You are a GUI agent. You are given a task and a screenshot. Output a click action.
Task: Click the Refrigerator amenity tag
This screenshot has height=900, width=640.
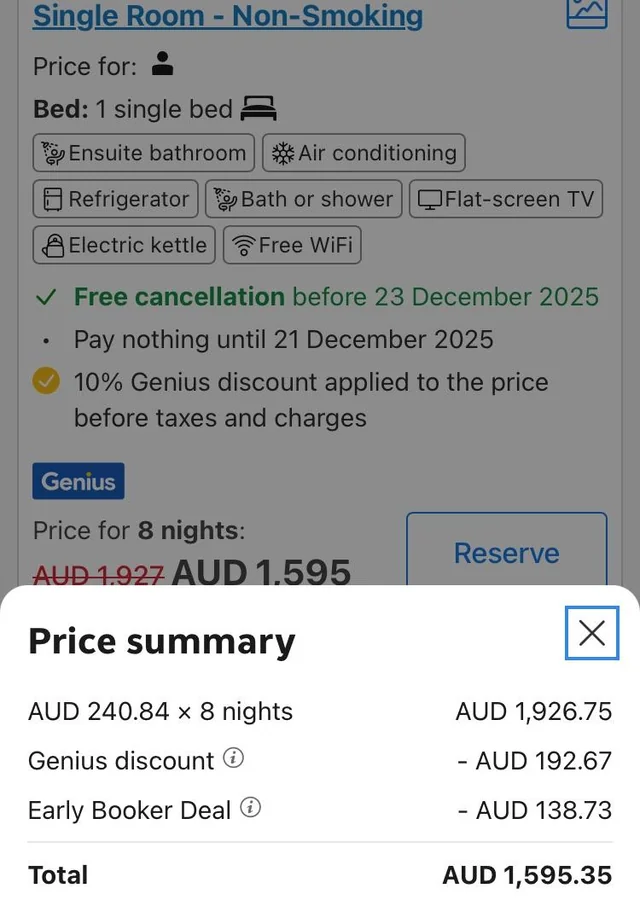click(116, 199)
